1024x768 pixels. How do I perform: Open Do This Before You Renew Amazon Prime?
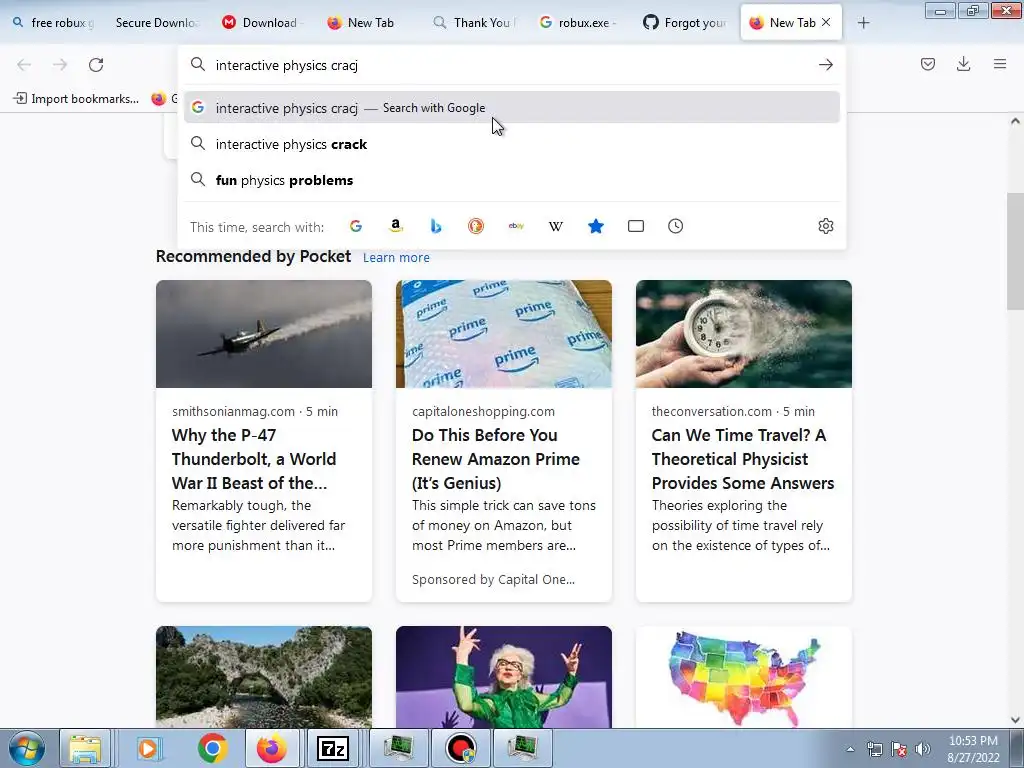496,459
